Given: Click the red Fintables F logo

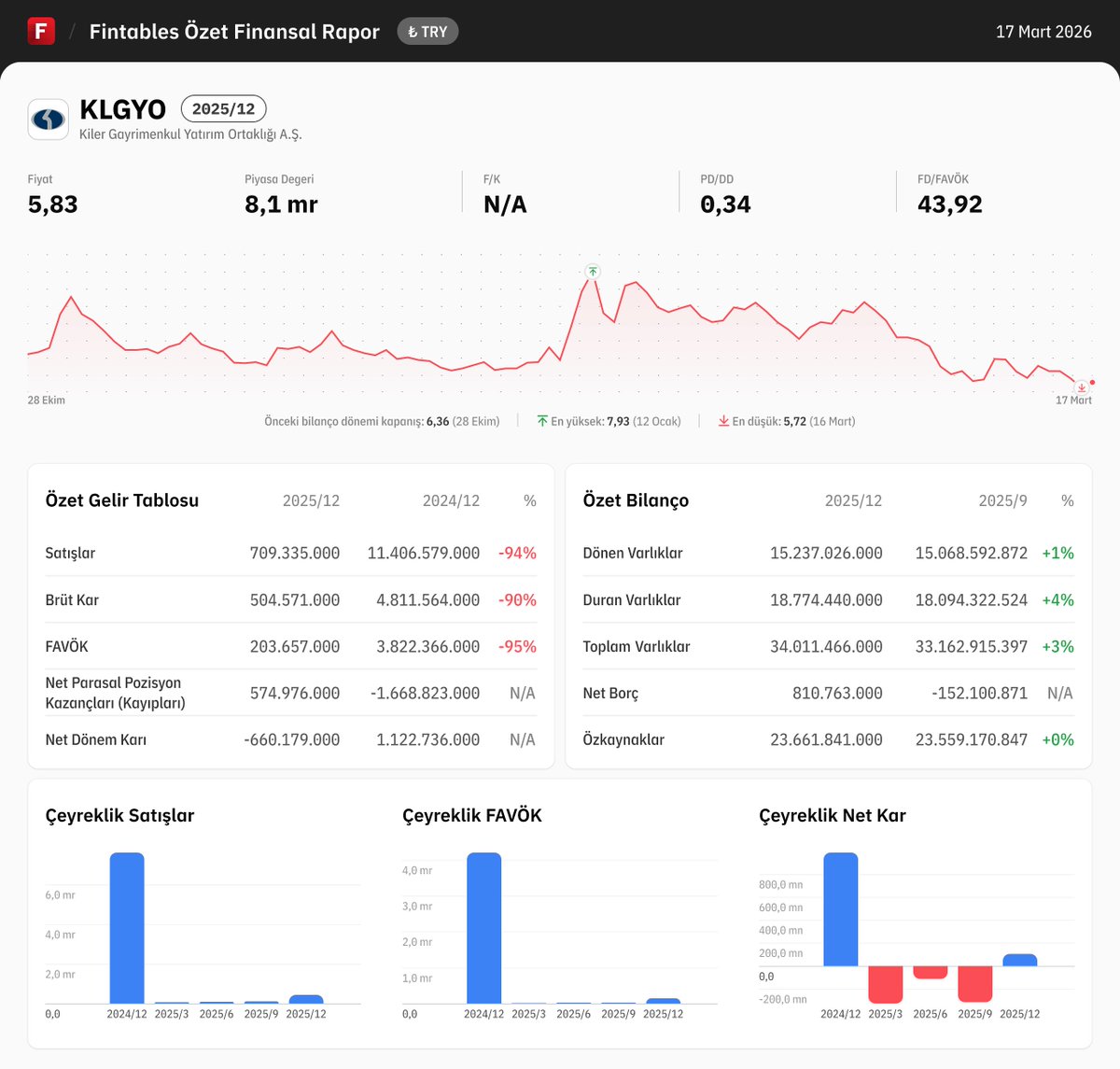Looking at the screenshot, I should click(x=41, y=31).
